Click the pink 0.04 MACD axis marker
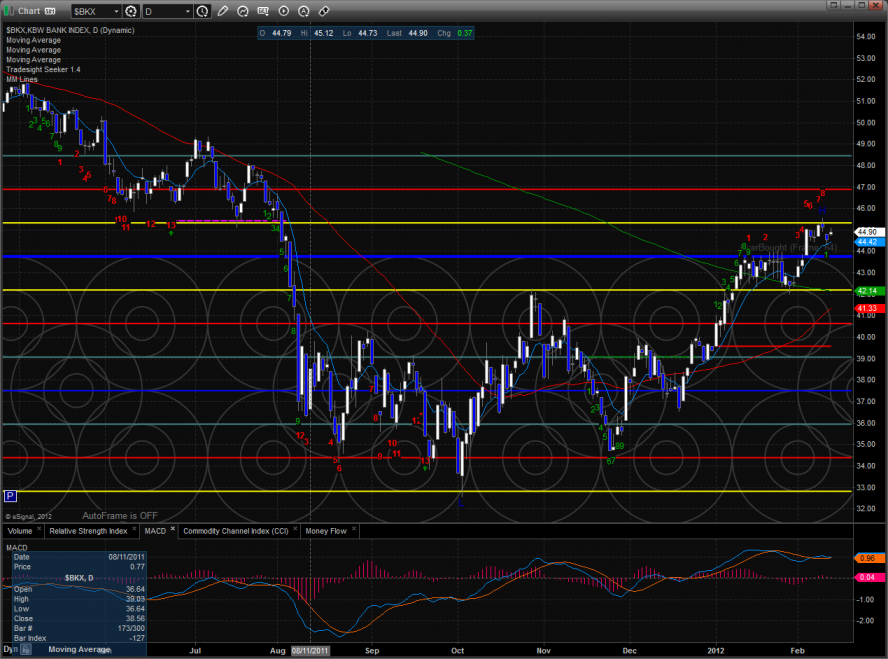Viewport: 888px width, 659px height. 867,577
